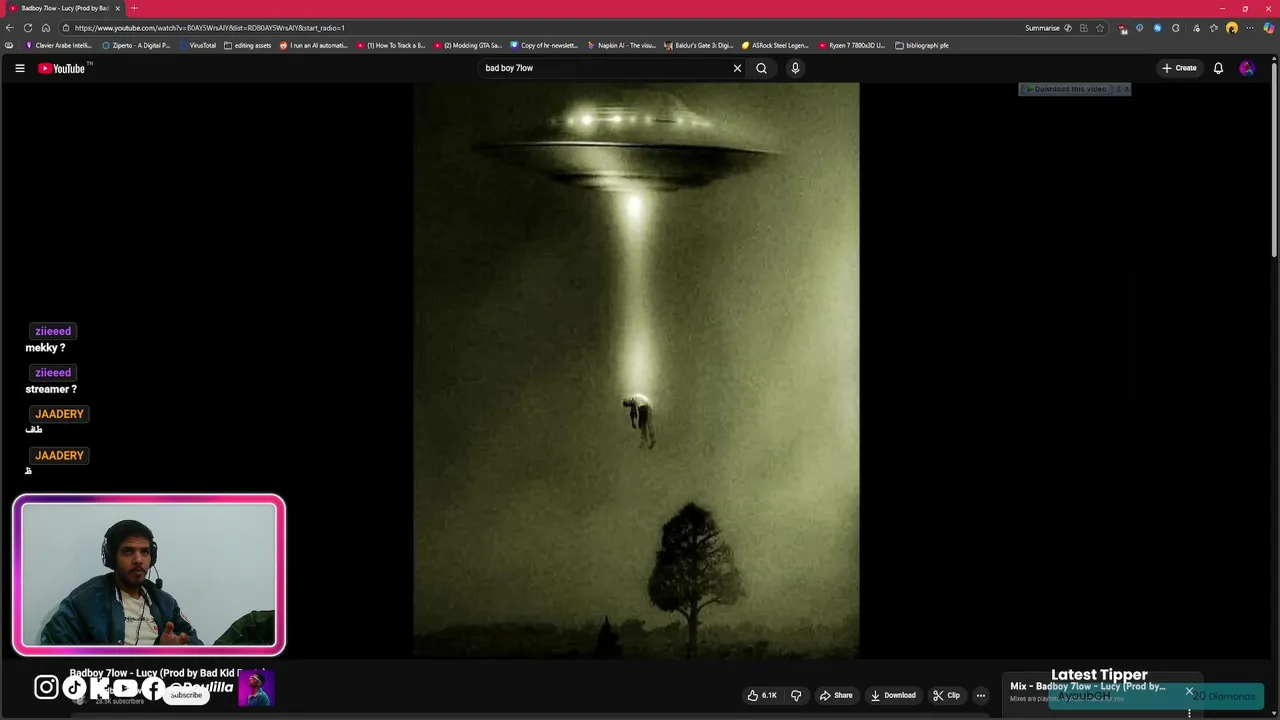Screen dimensions: 1280x720
Task: Open the Ziperto bookmark
Action: [136, 45]
